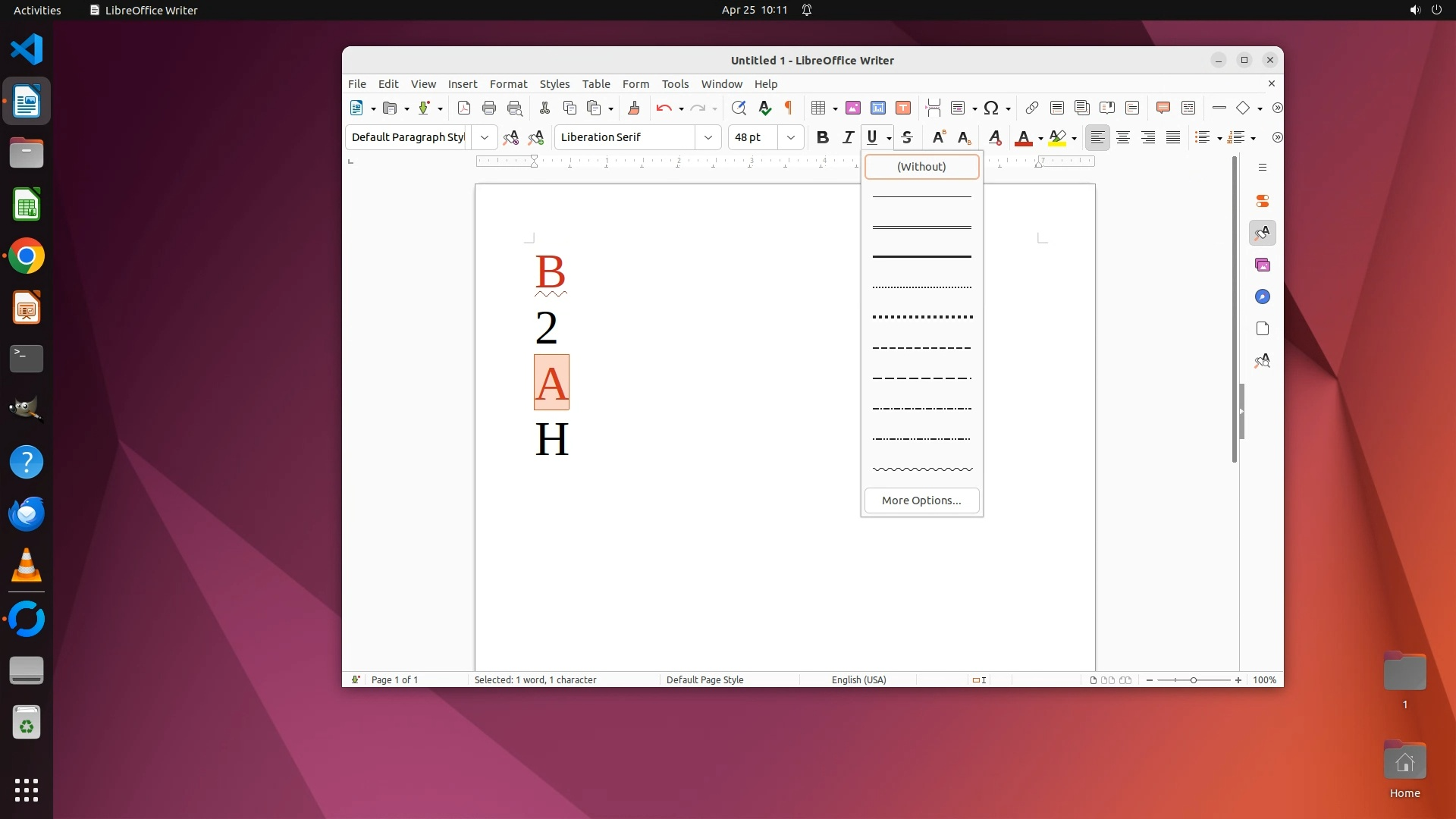Viewport: 1456px width, 819px height.
Task: Expand the paragraph style dropdown
Action: tap(484, 137)
